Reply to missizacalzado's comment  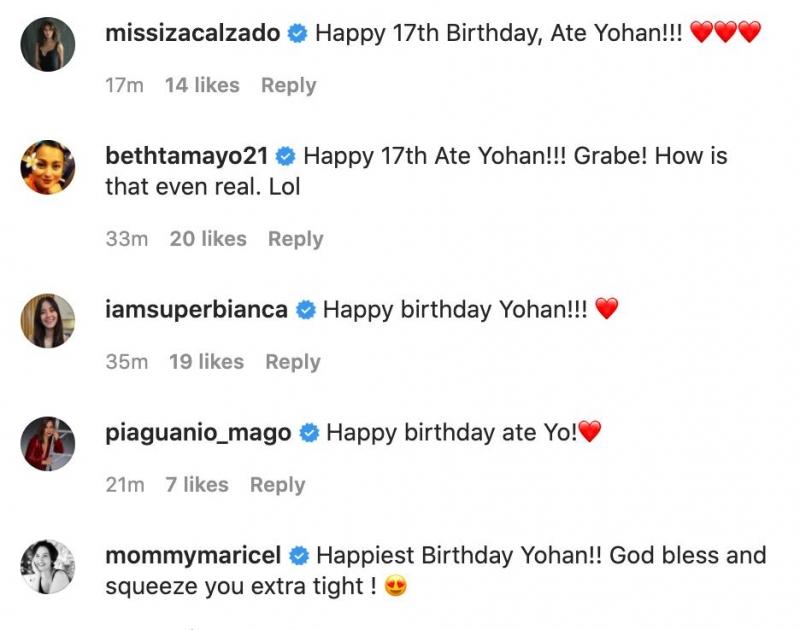[288, 86]
